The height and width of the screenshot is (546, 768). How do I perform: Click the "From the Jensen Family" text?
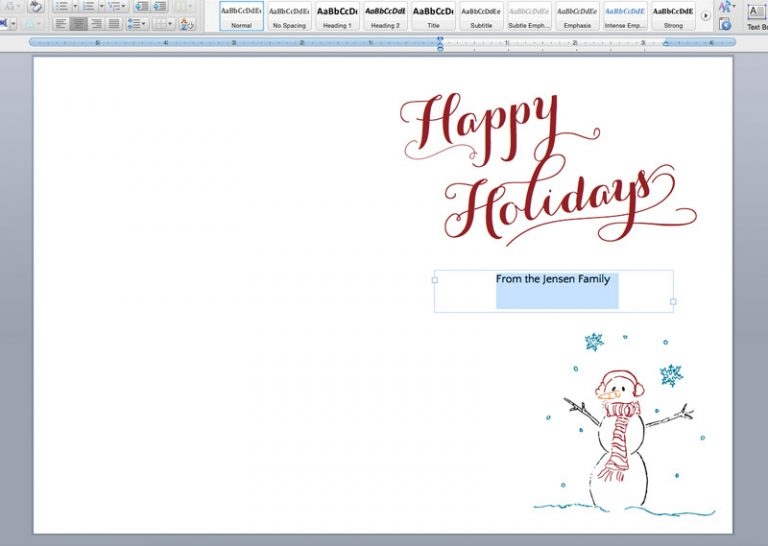pyautogui.click(x=552, y=279)
